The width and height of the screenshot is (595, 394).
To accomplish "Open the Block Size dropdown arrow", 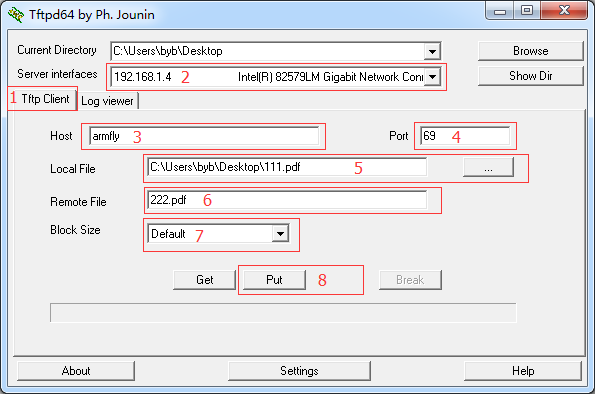I will (280, 233).
